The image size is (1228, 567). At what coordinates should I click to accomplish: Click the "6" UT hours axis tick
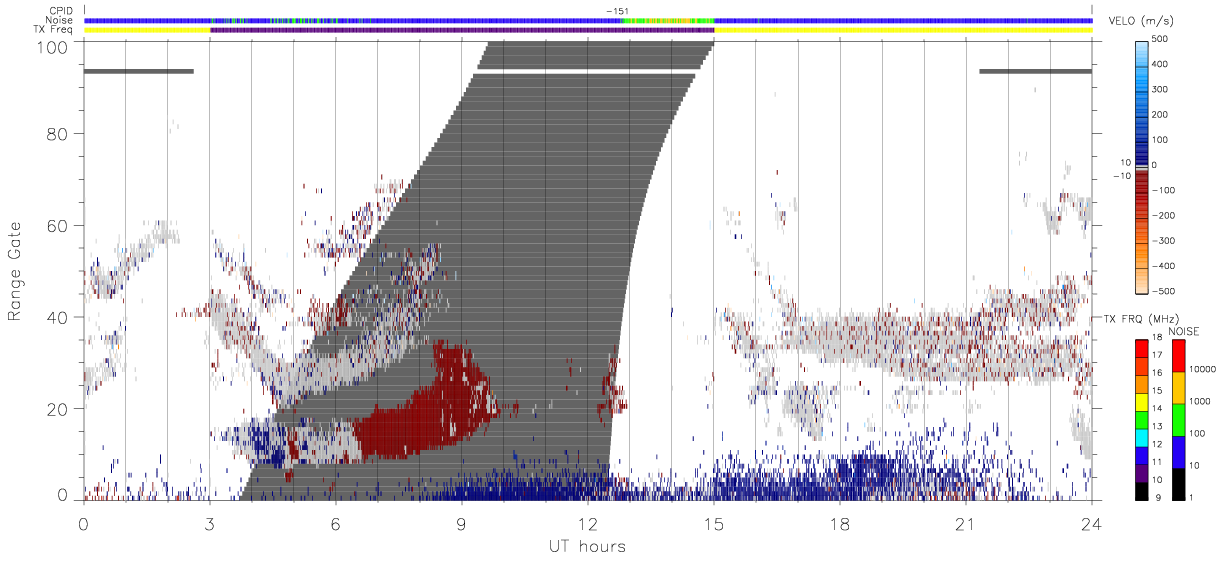(336, 524)
